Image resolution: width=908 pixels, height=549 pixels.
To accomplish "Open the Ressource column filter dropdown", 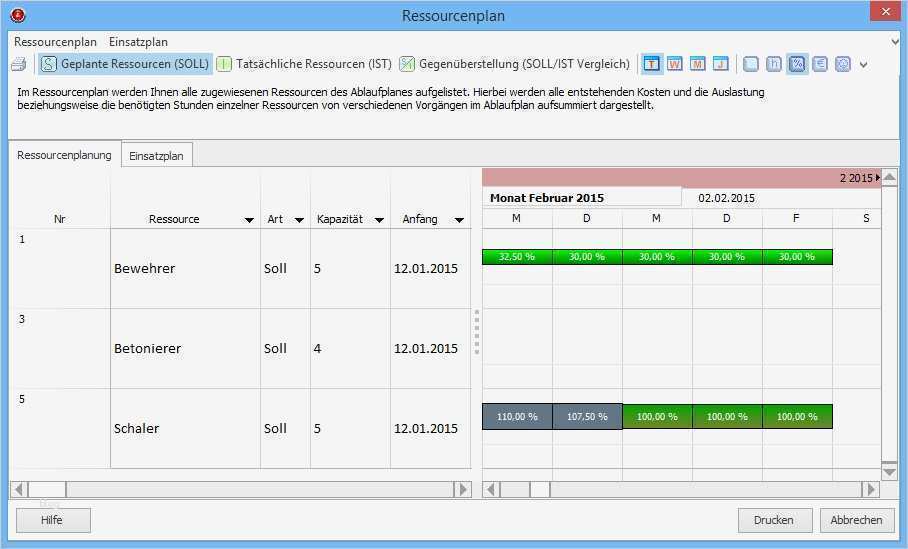I will [x=249, y=219].
